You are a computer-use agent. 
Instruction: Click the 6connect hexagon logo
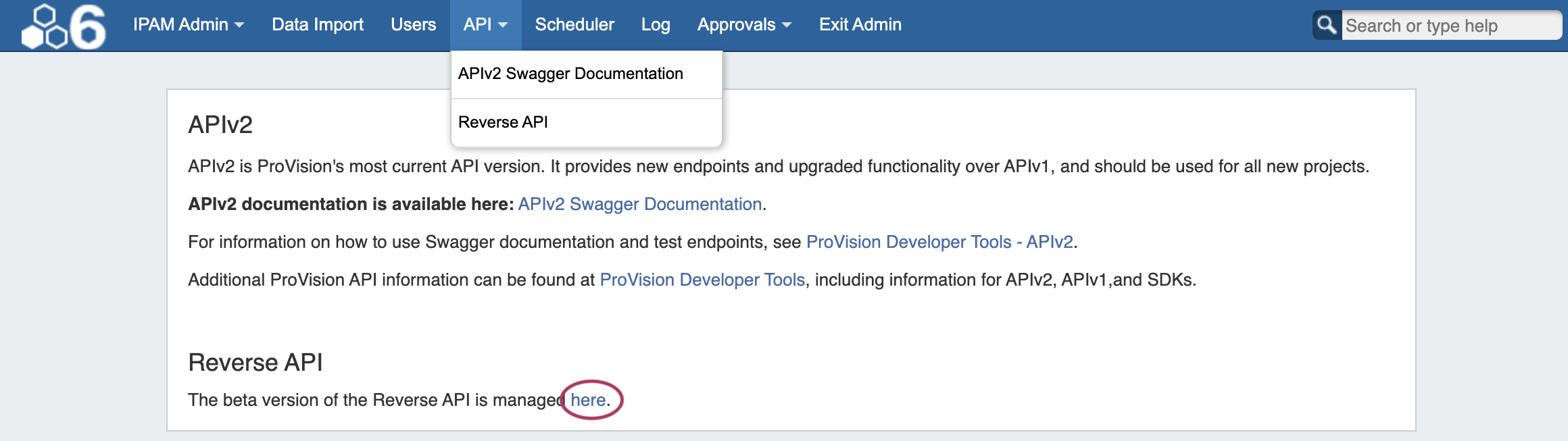click(64, 26)
